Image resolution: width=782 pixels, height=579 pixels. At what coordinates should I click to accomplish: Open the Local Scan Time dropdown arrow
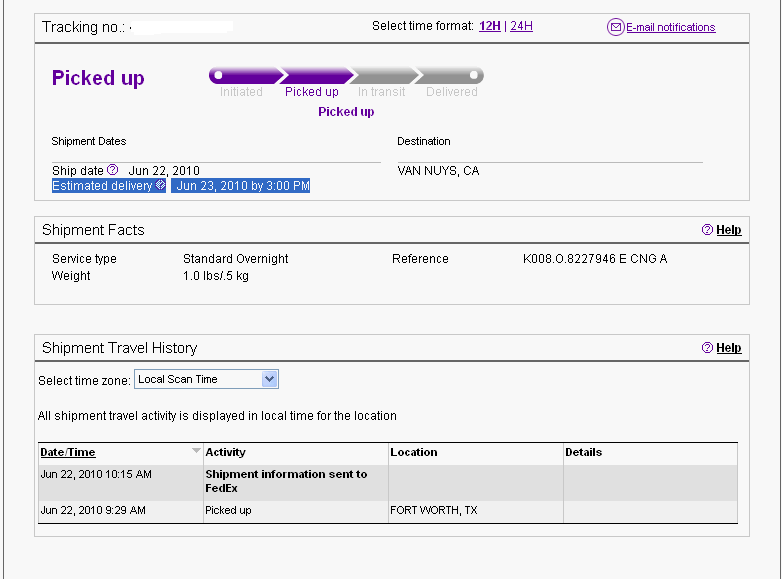pyautogui.click(x=269, y=379)
